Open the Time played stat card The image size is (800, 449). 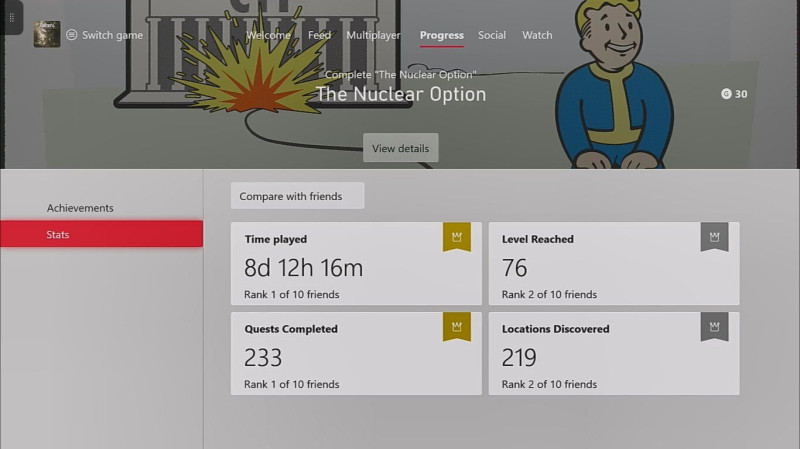356,263
